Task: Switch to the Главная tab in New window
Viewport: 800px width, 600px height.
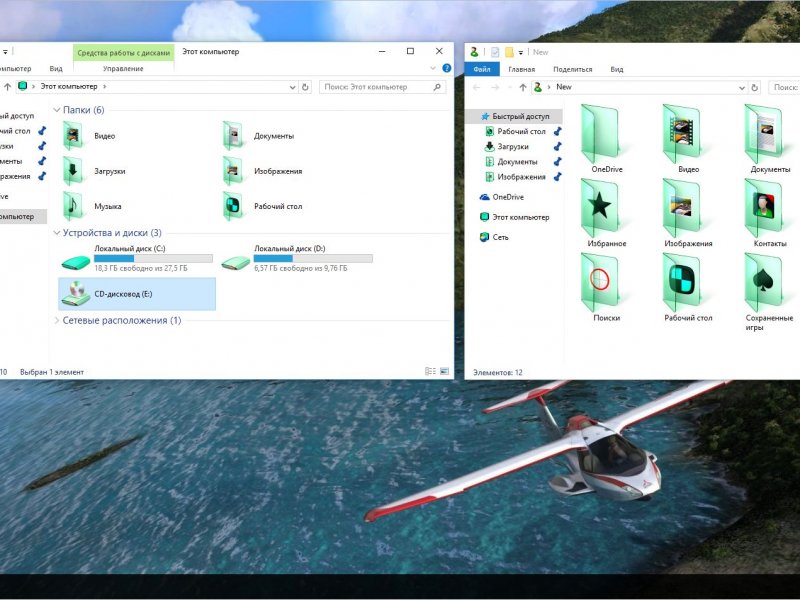Action: pyautogui.click(x=521, y=69)
